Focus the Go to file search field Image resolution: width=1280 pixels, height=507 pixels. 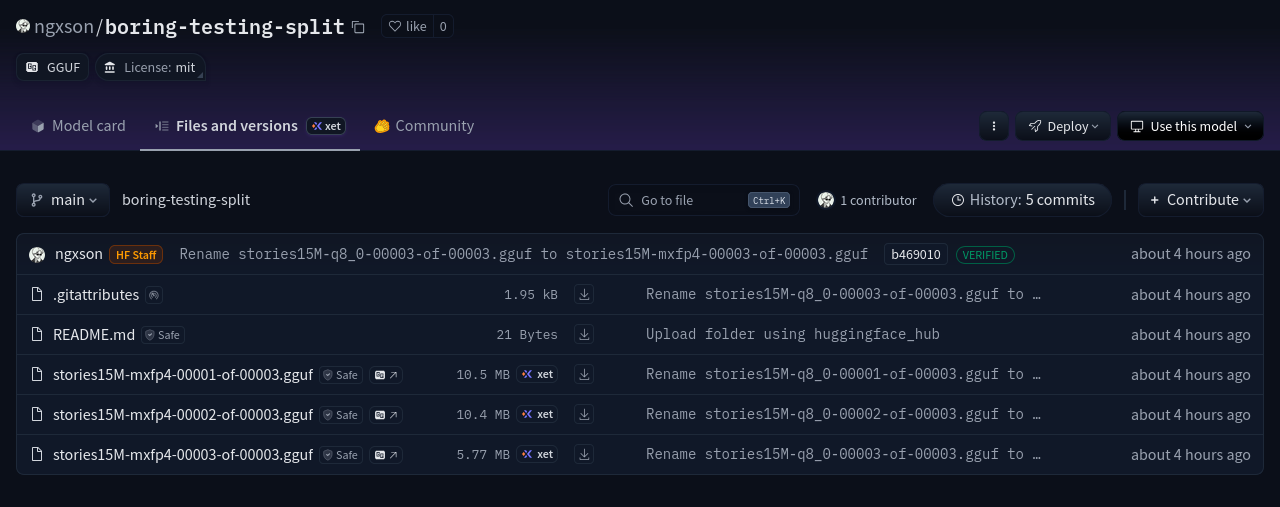tap(703, 200)
